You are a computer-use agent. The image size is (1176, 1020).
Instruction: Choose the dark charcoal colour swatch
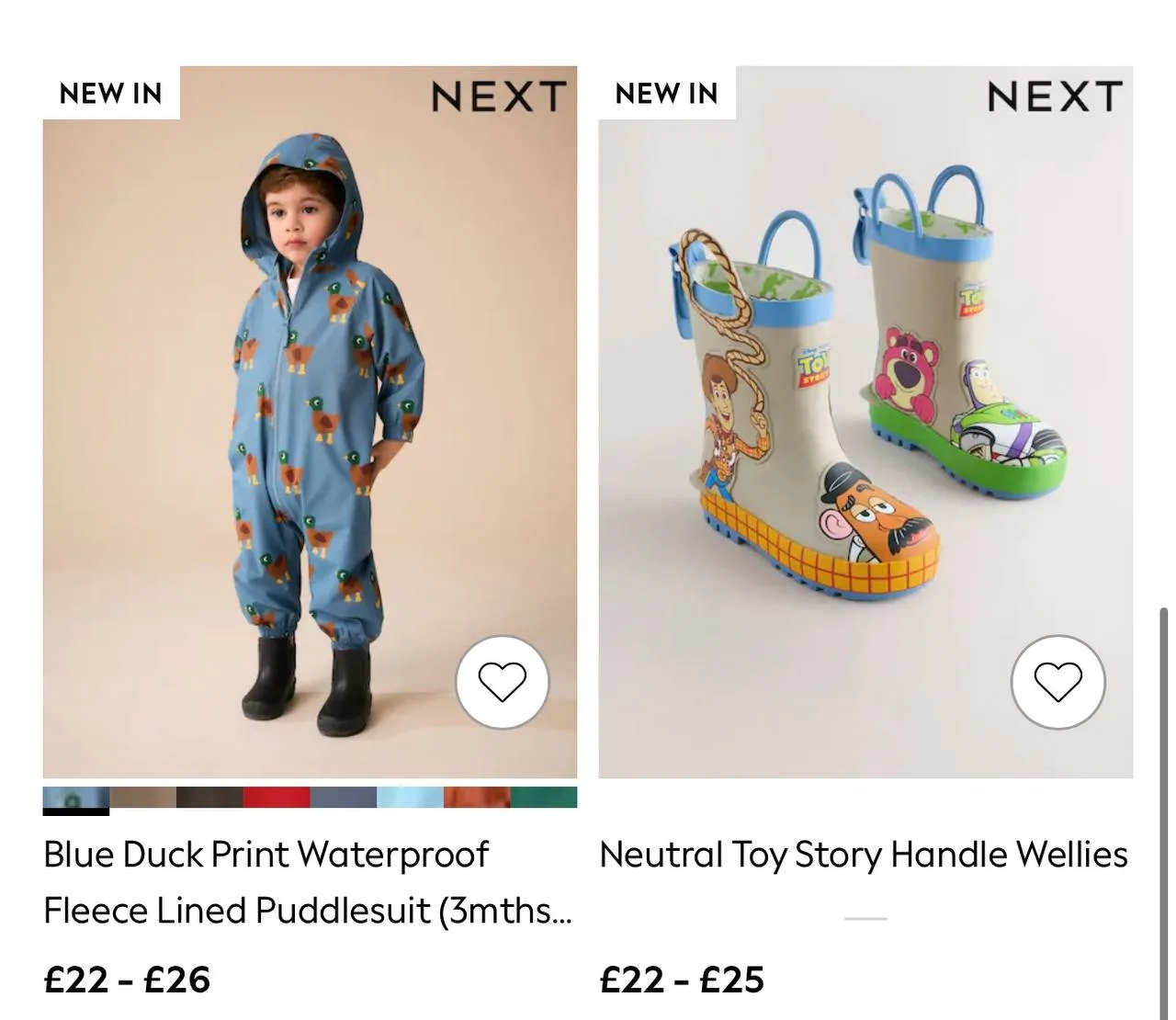pos(209,798)
